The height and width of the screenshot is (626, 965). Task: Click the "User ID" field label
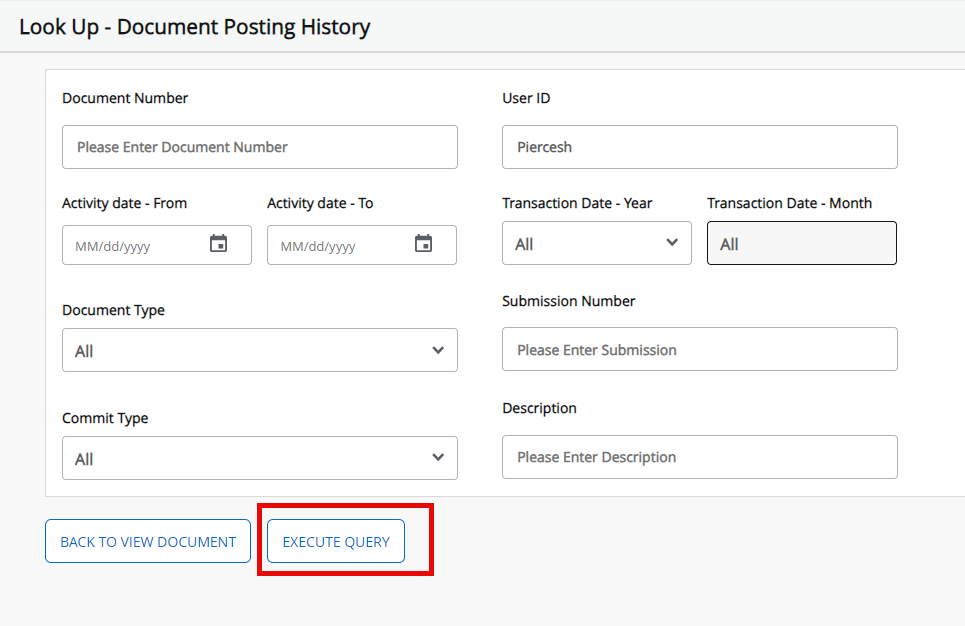click(x=526, y=98)
